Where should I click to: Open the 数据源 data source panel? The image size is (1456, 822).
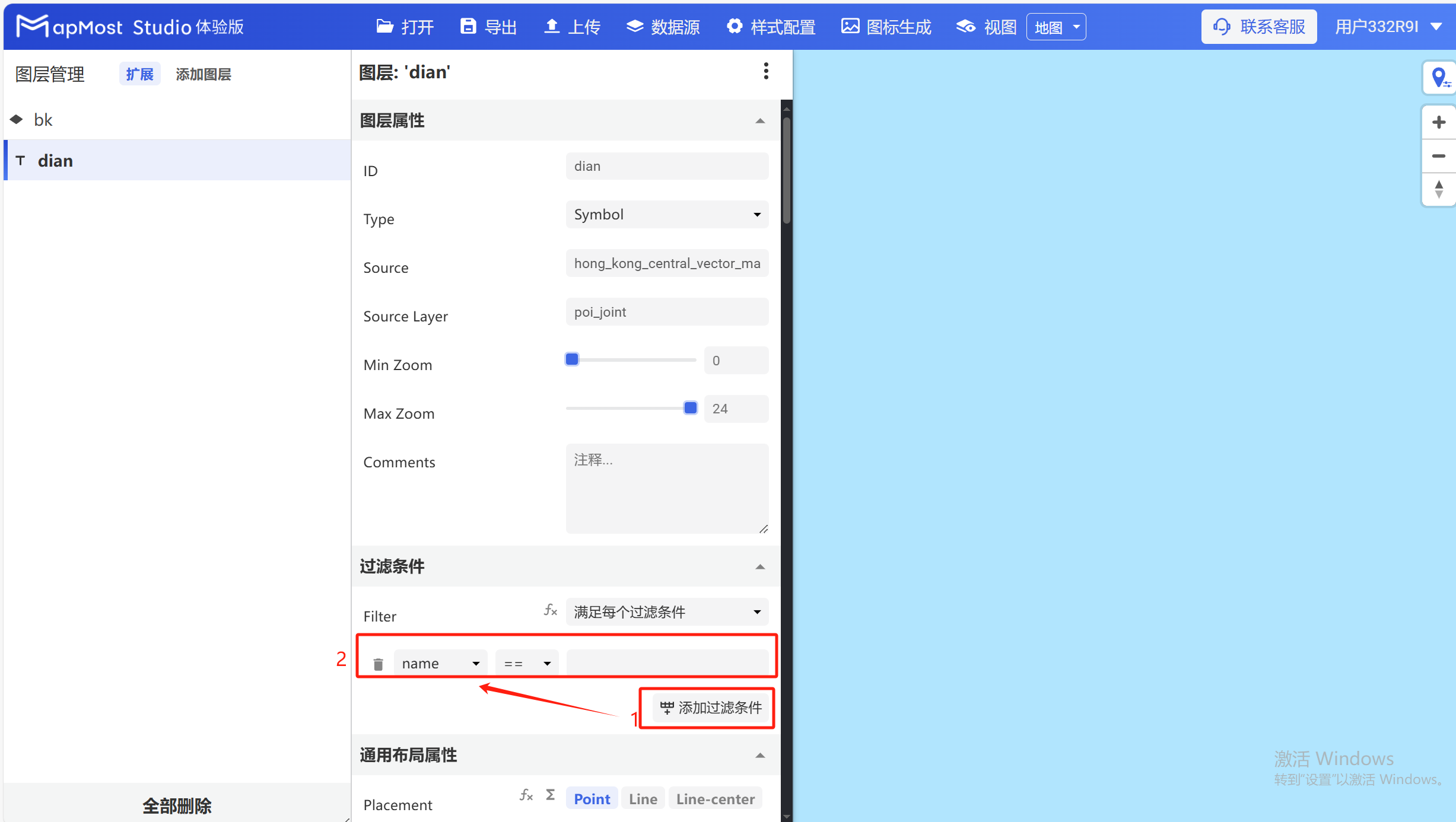[x=663, y=26]
